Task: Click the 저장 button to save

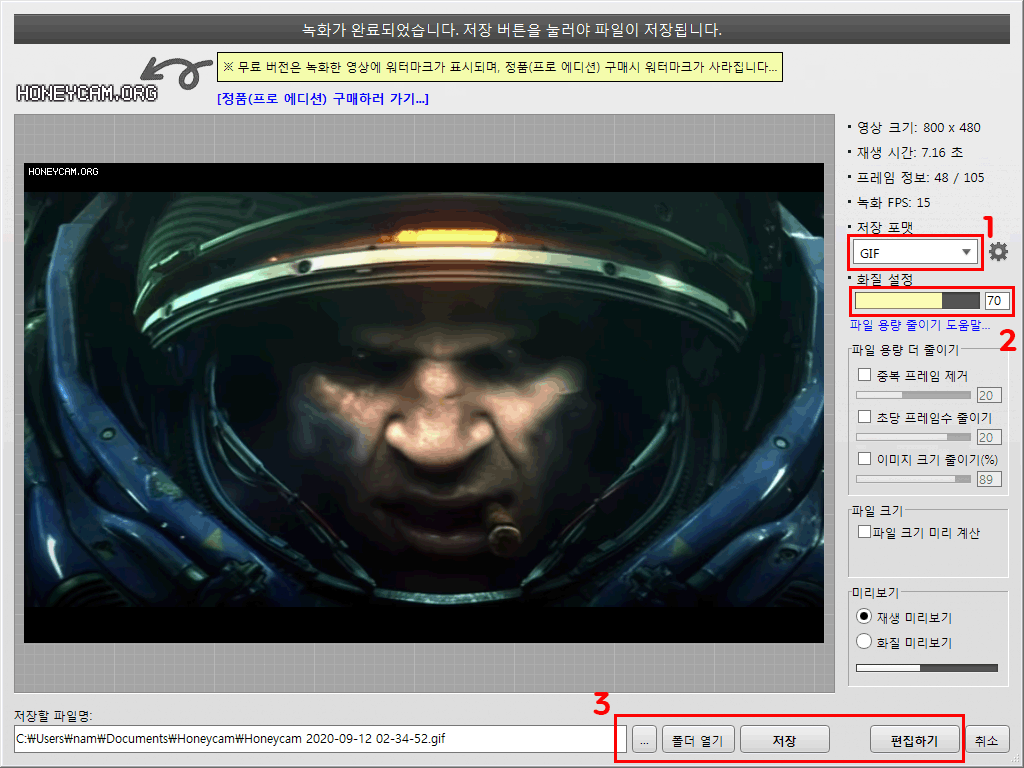Action: pos(784,740)
